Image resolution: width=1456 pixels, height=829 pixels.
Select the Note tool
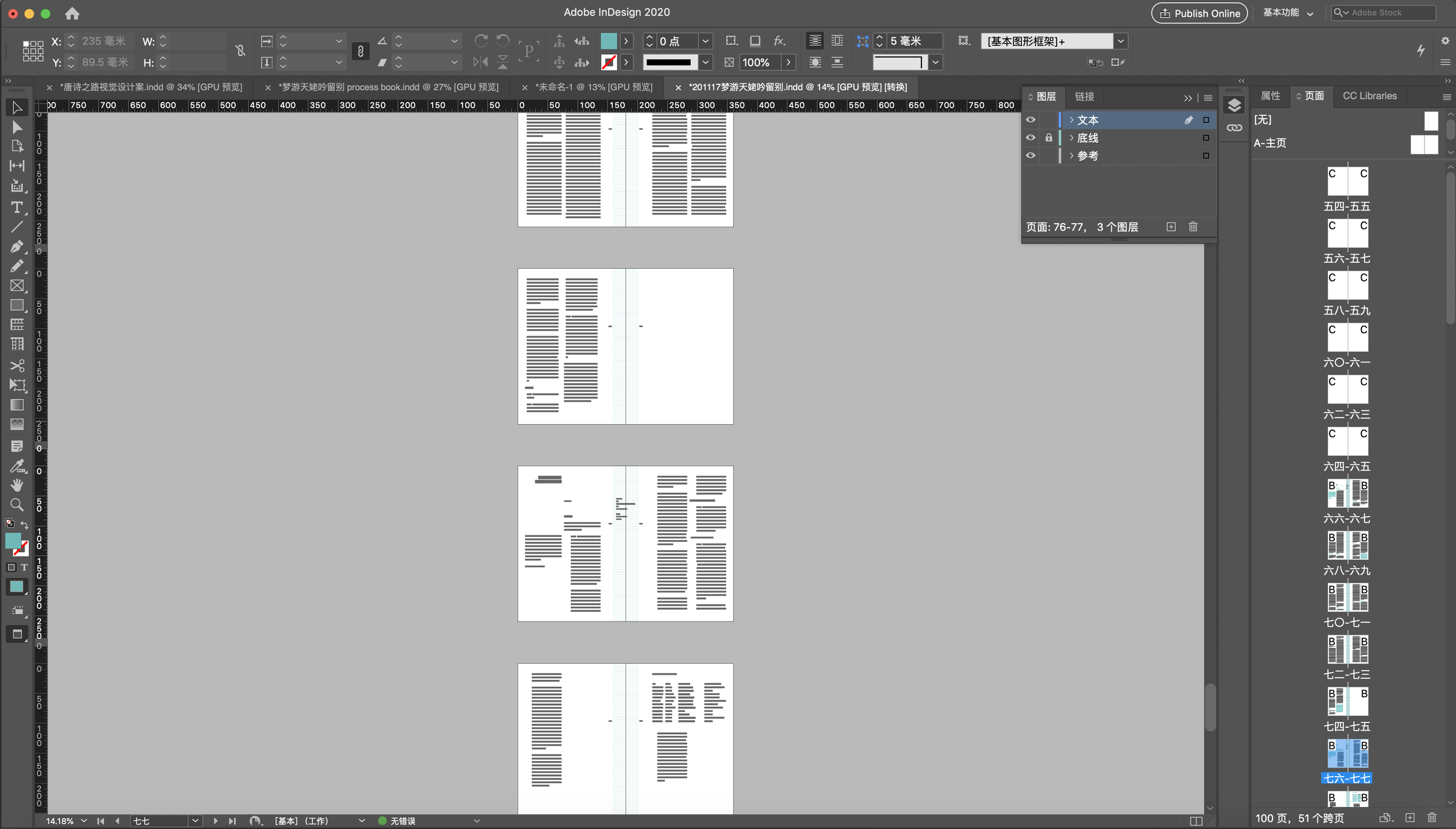pos(17,446)
